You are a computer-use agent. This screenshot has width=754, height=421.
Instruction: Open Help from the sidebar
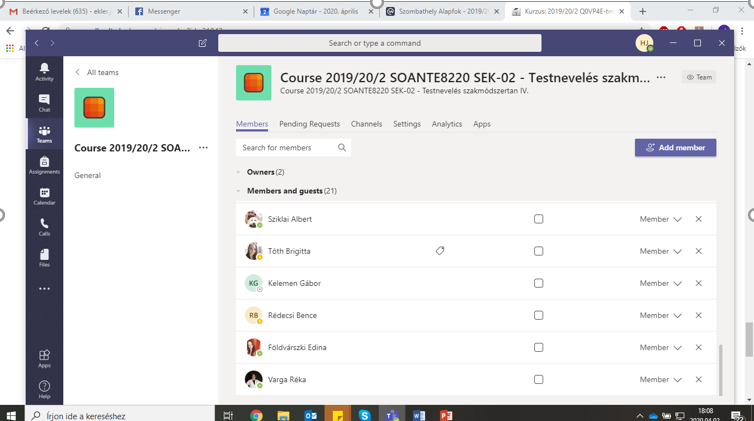coord(44,390)
